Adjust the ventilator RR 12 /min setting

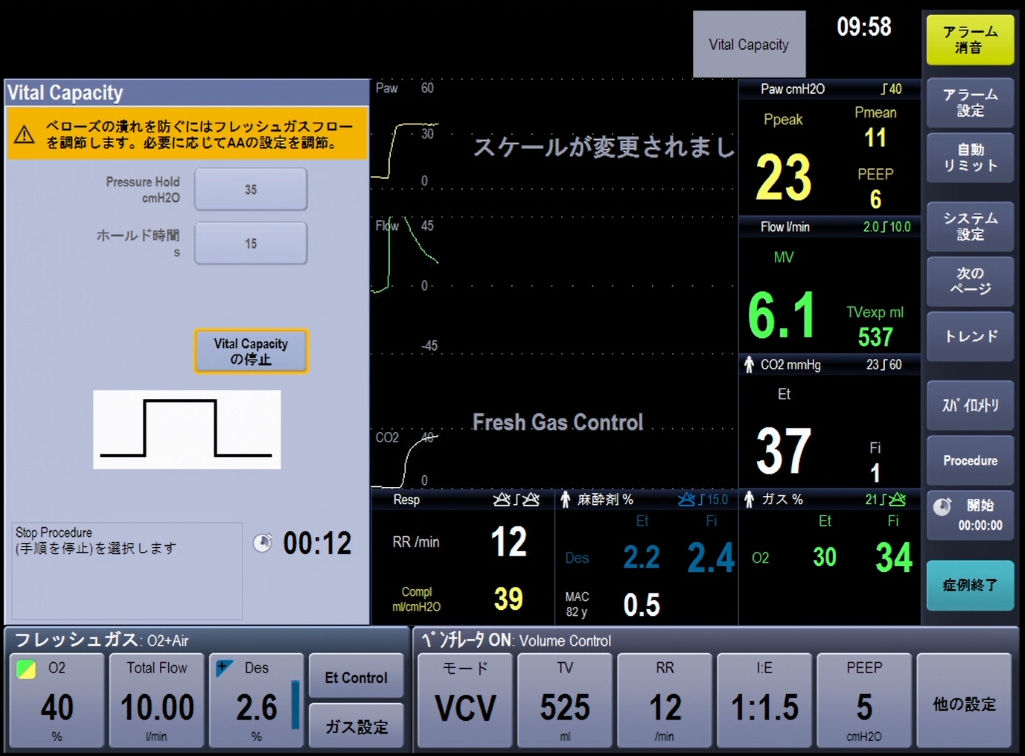[x=665, y=700]
